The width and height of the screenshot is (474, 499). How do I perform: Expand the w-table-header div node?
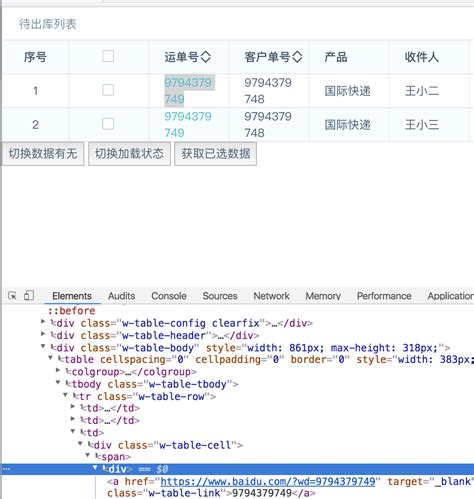coord(43,334)
